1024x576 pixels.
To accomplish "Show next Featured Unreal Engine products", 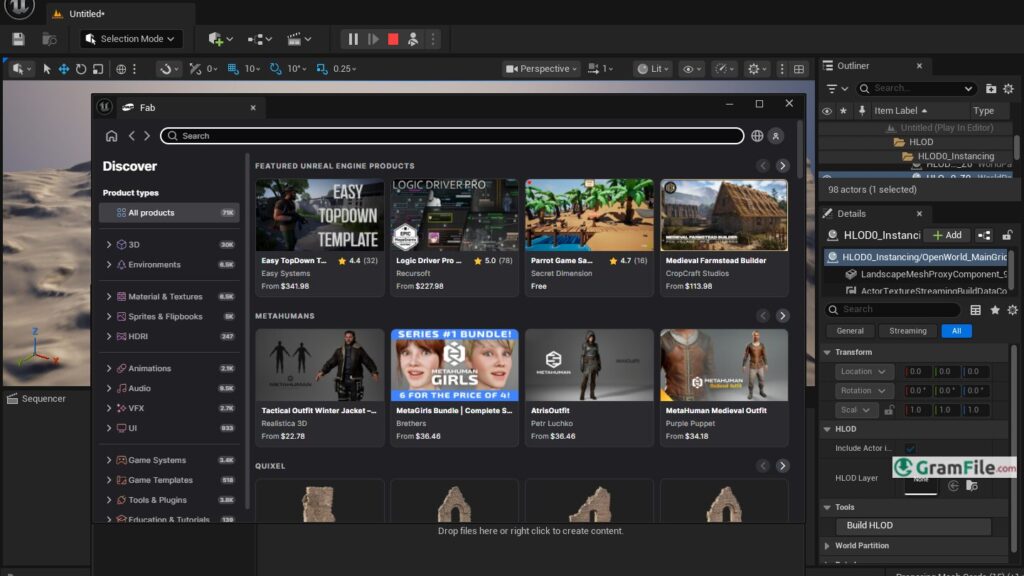I will click(x=782, y=166).
